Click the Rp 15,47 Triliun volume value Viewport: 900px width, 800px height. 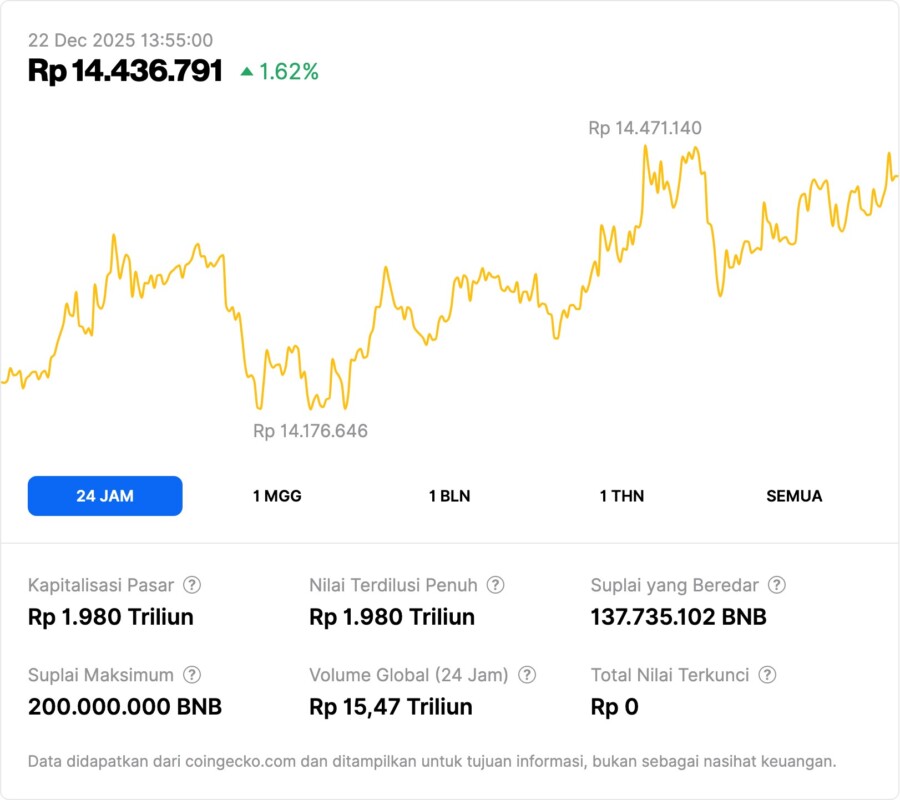391,707
